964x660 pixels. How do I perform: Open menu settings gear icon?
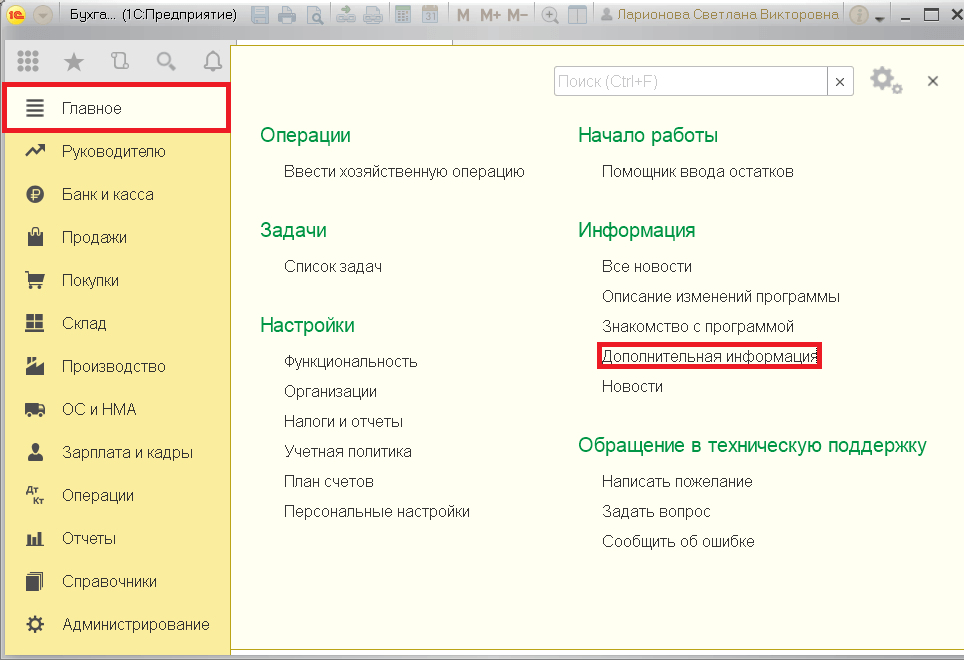click(x=886, y=81)
